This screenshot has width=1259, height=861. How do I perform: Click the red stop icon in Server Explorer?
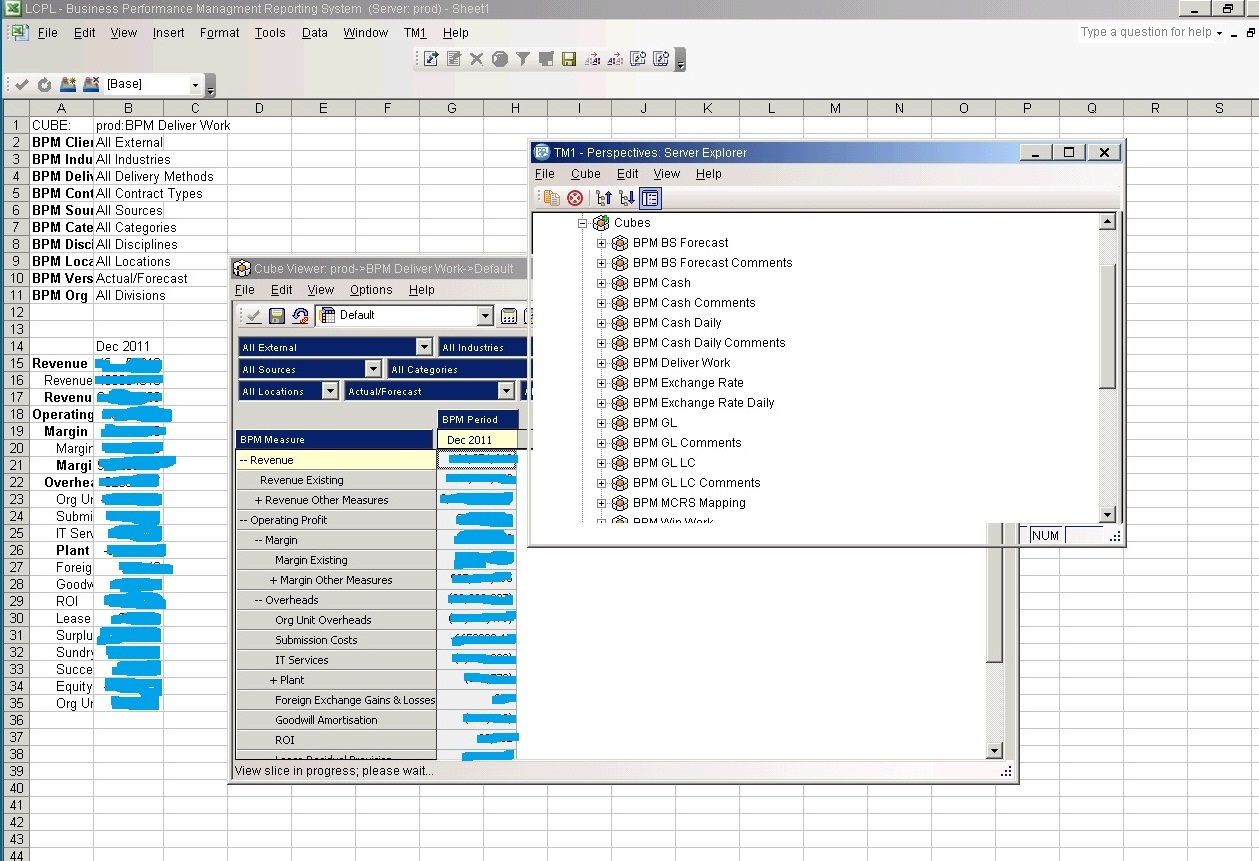click(575, 198)
